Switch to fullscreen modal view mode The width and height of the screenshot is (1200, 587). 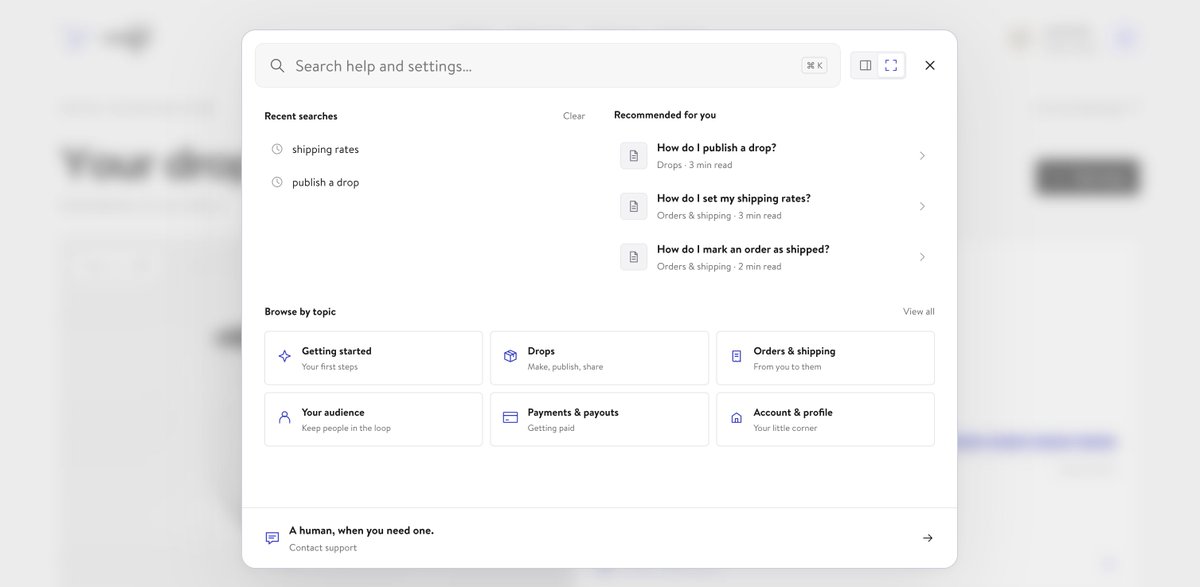[891, 65]
